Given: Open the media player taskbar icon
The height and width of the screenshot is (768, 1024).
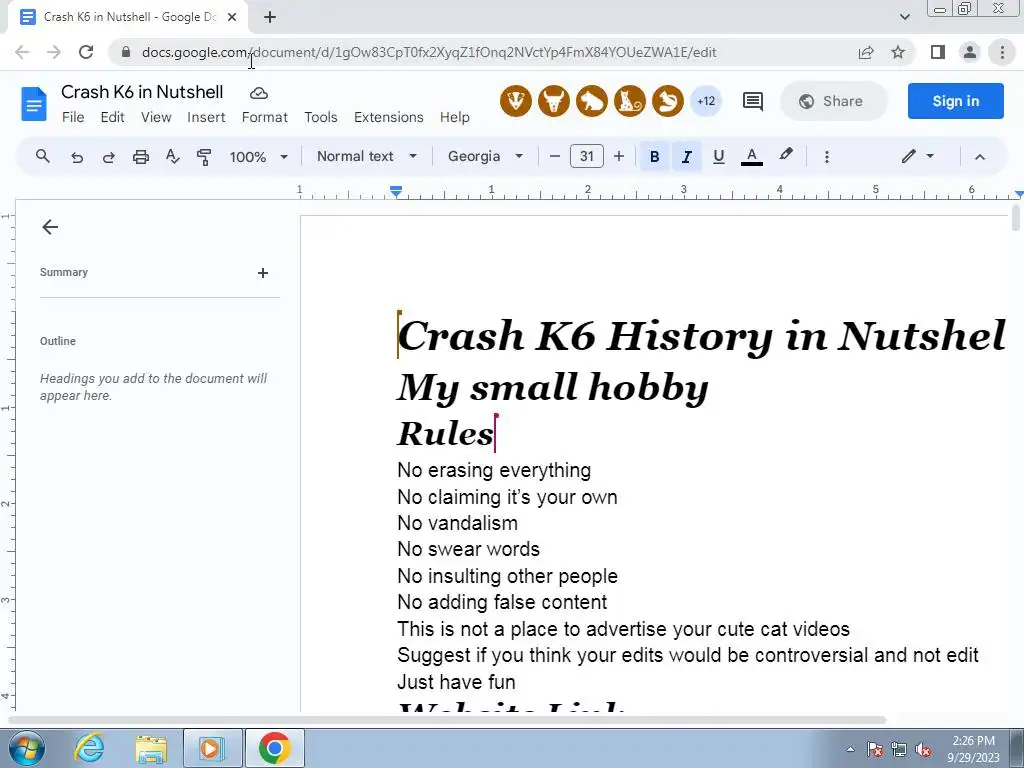Looking at the screenshot, I should (x=212, y=748).
